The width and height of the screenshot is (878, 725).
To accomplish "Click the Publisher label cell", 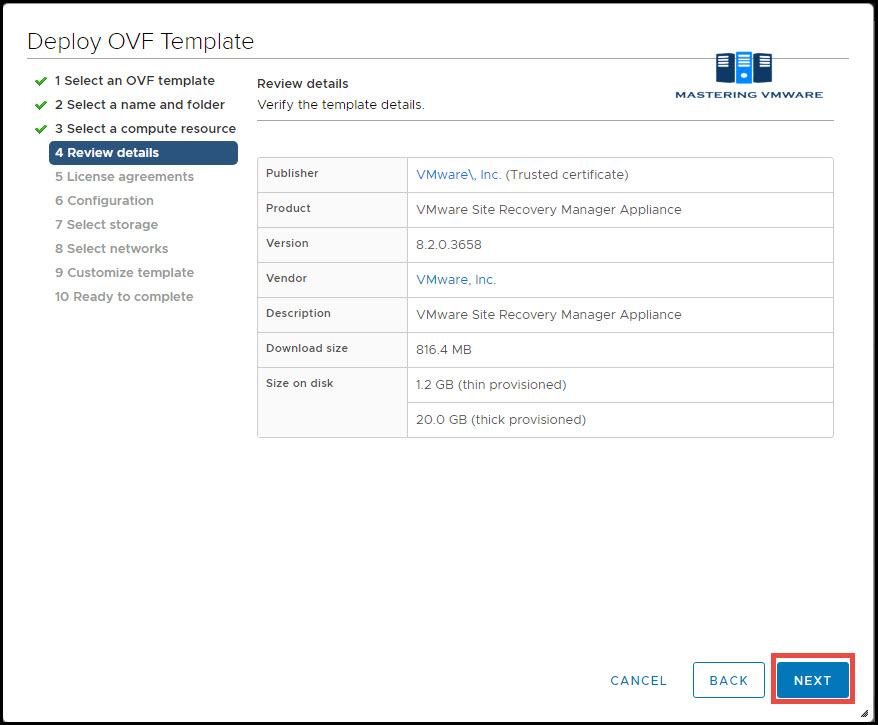I will [x=333, y=175].
